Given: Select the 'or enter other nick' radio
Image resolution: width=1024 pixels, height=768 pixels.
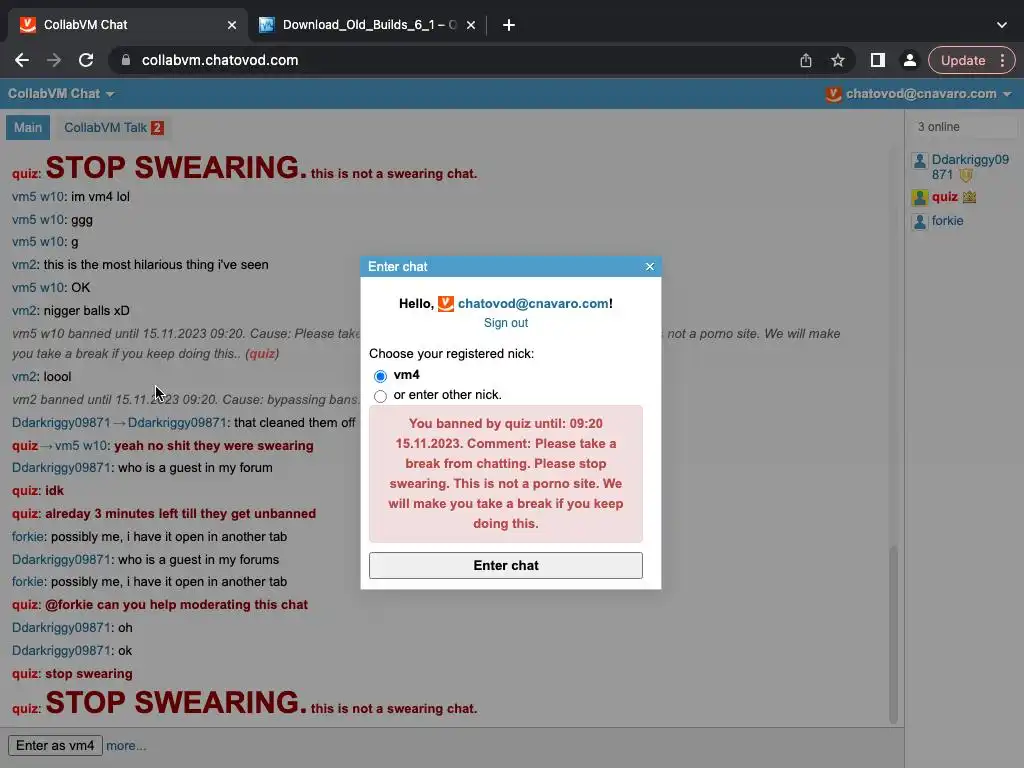Looking at the screenshot, I should (380, 396).
